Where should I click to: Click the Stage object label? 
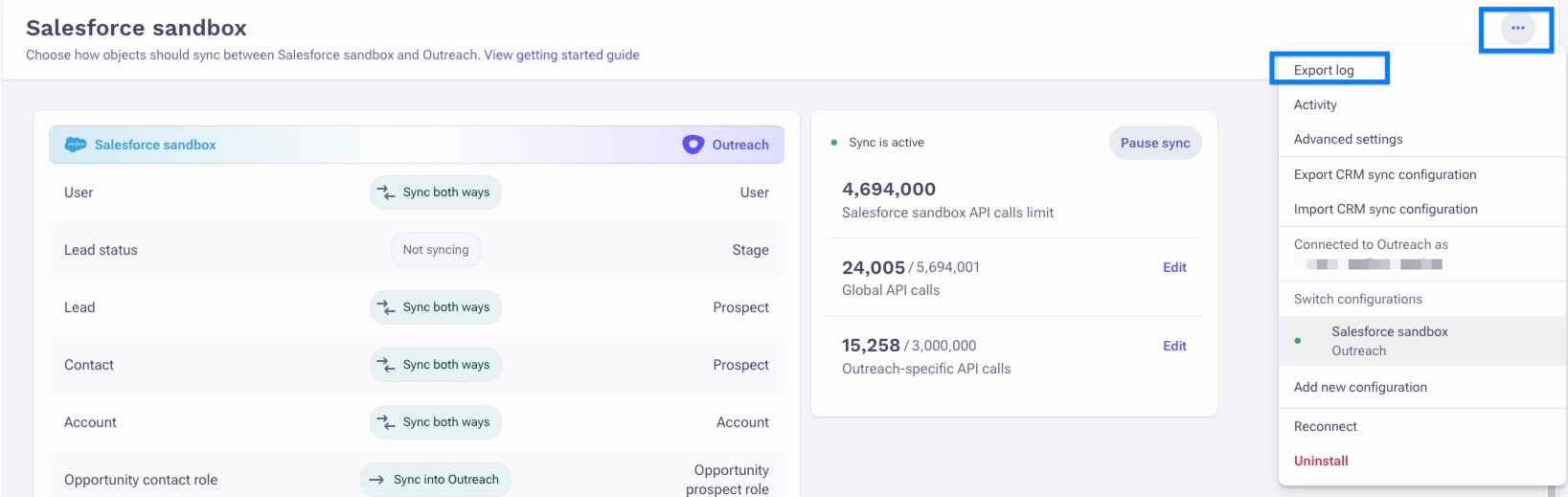pos(751,250)
